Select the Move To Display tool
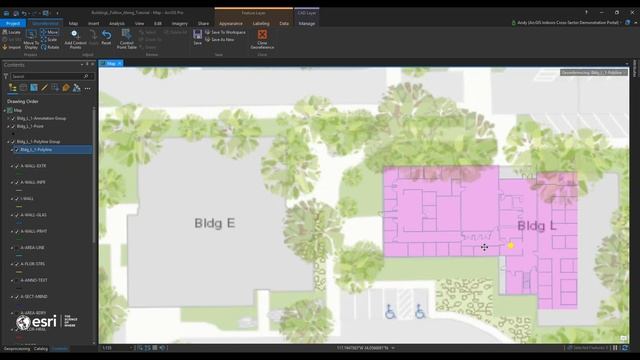Screen dimensions: 640x360 coord(31,40)
